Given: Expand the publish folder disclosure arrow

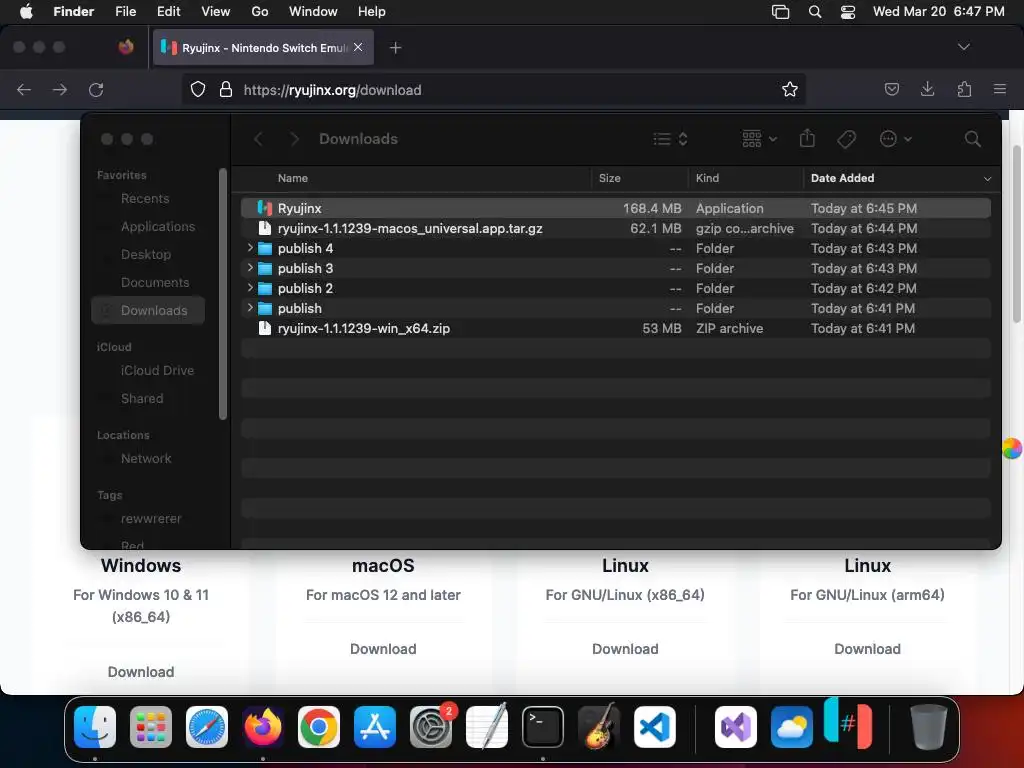Looking at the screenshot, I should point(250,308).
